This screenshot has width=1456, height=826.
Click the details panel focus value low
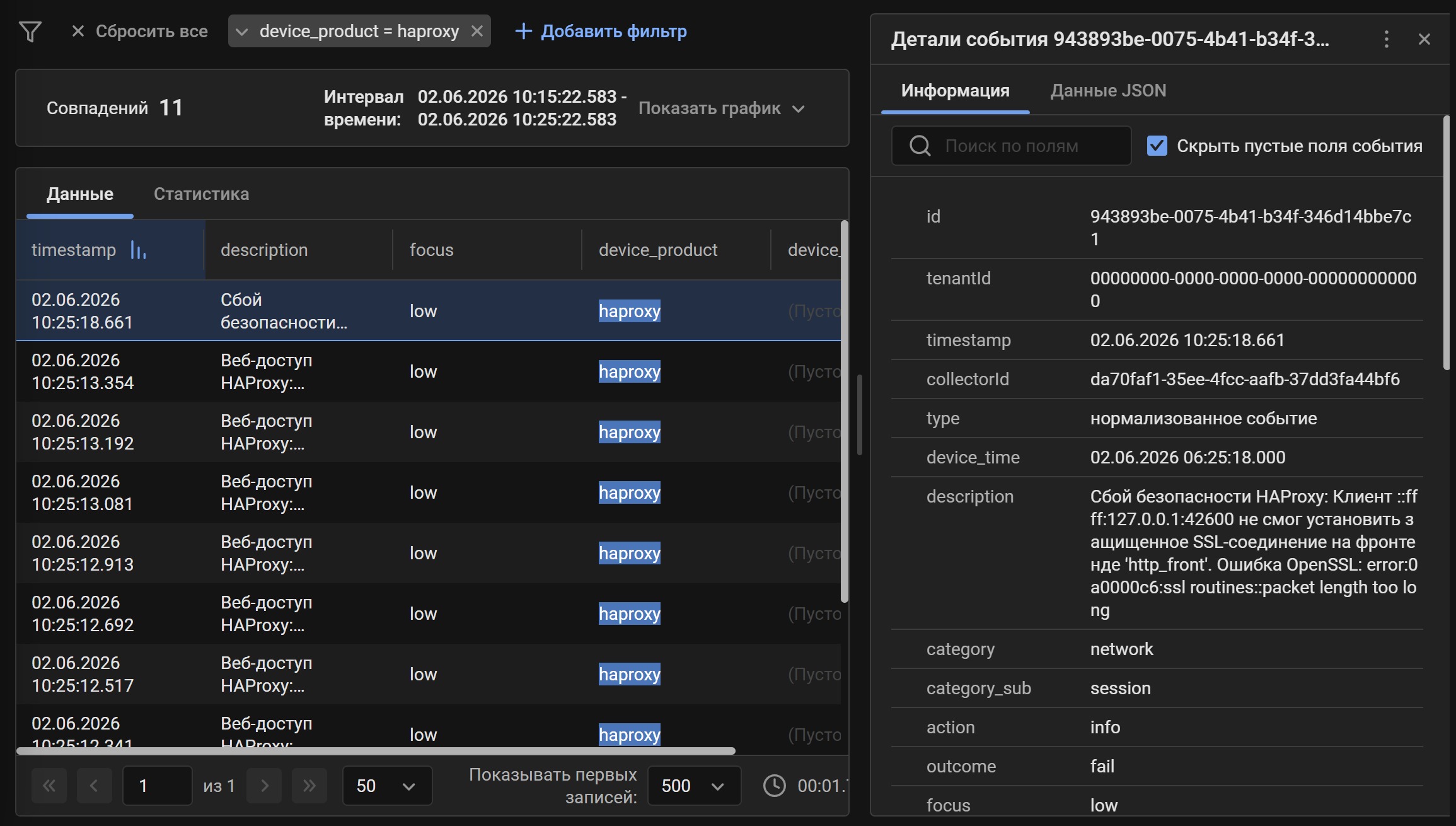[1104, 805]
